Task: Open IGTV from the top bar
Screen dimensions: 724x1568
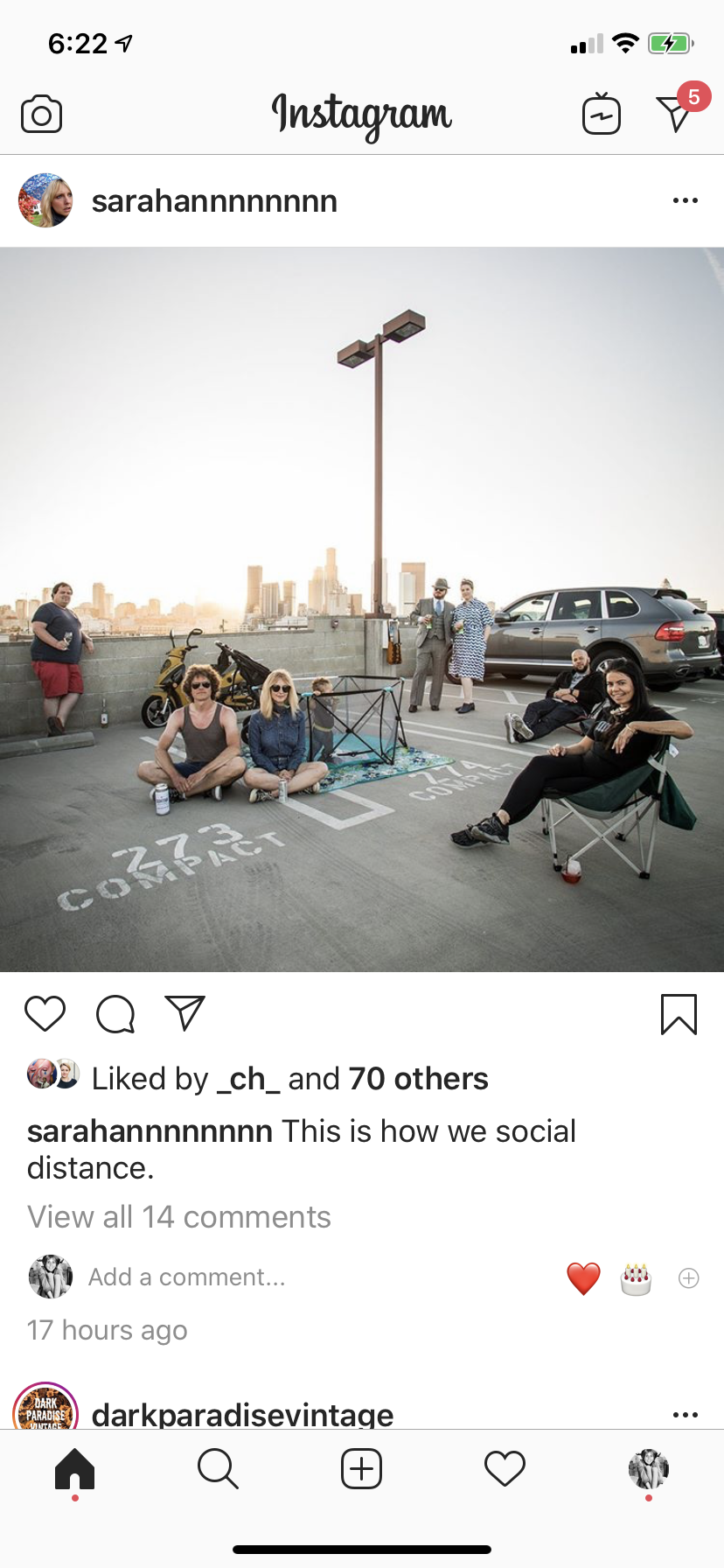Action: (602, 114)
